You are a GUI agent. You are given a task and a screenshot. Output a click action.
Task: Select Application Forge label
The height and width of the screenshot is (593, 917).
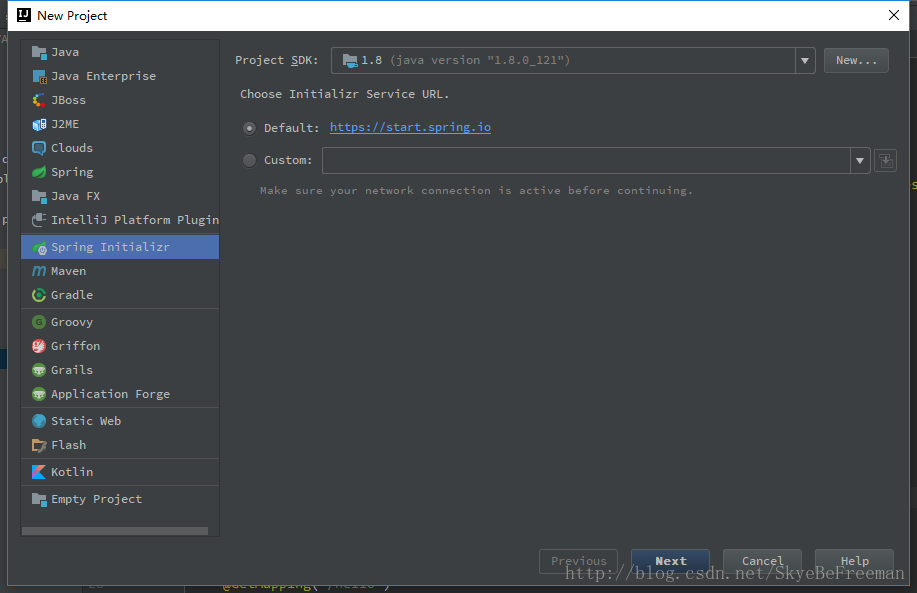[x=111, y=394]
